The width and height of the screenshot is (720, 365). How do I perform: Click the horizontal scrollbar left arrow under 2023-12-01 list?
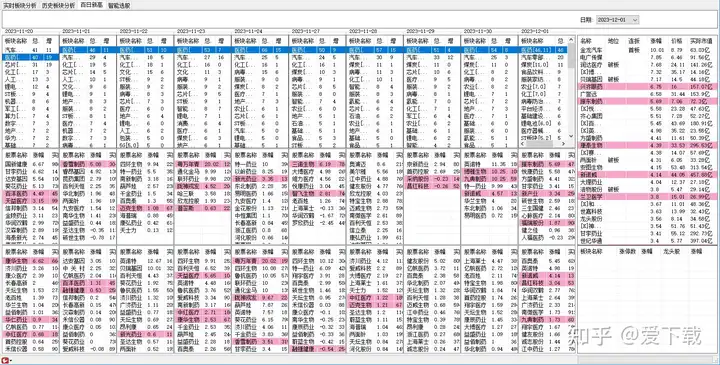click(x=523, y=143)
